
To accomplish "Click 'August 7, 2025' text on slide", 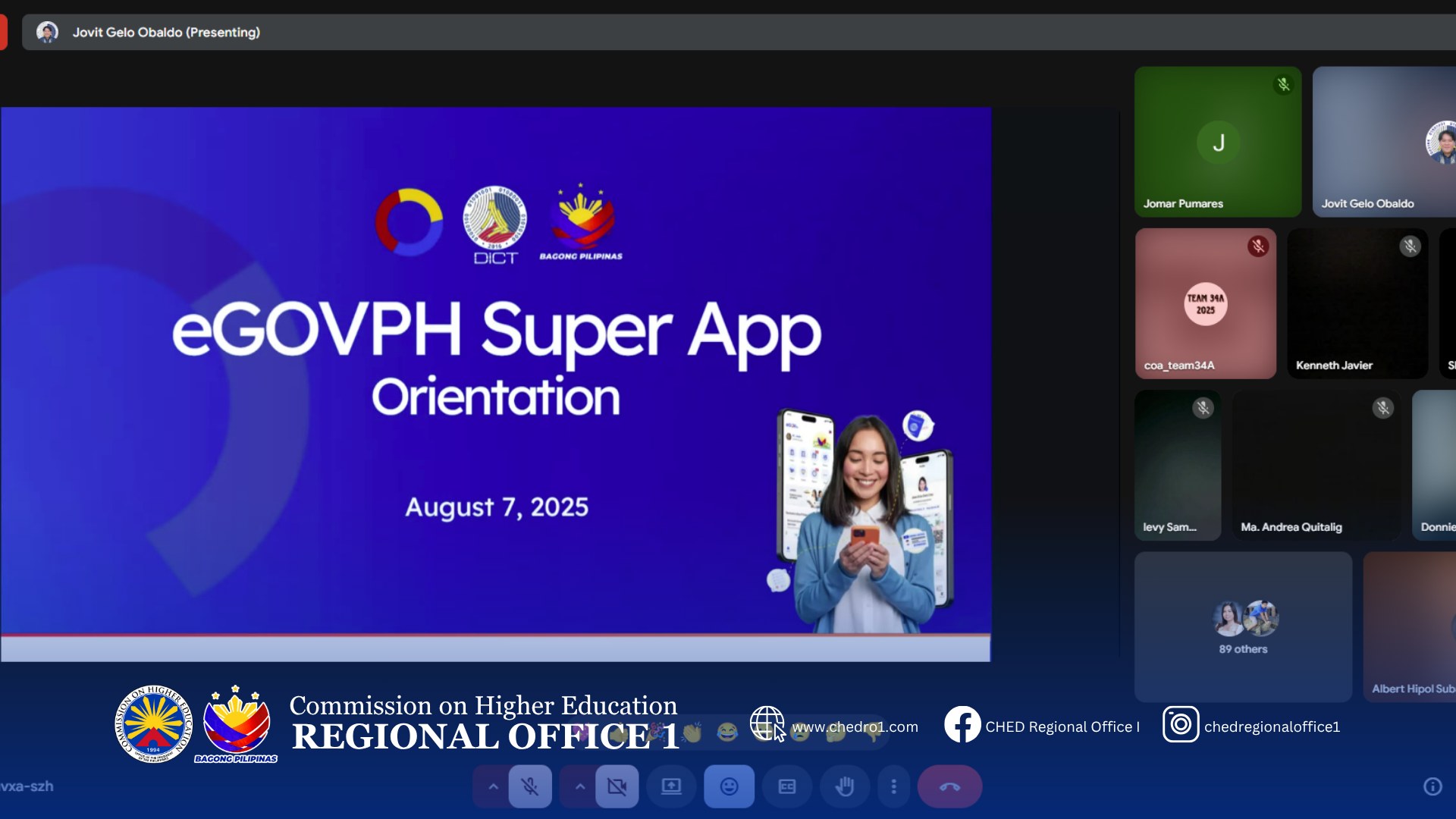I will pos(497,507).
